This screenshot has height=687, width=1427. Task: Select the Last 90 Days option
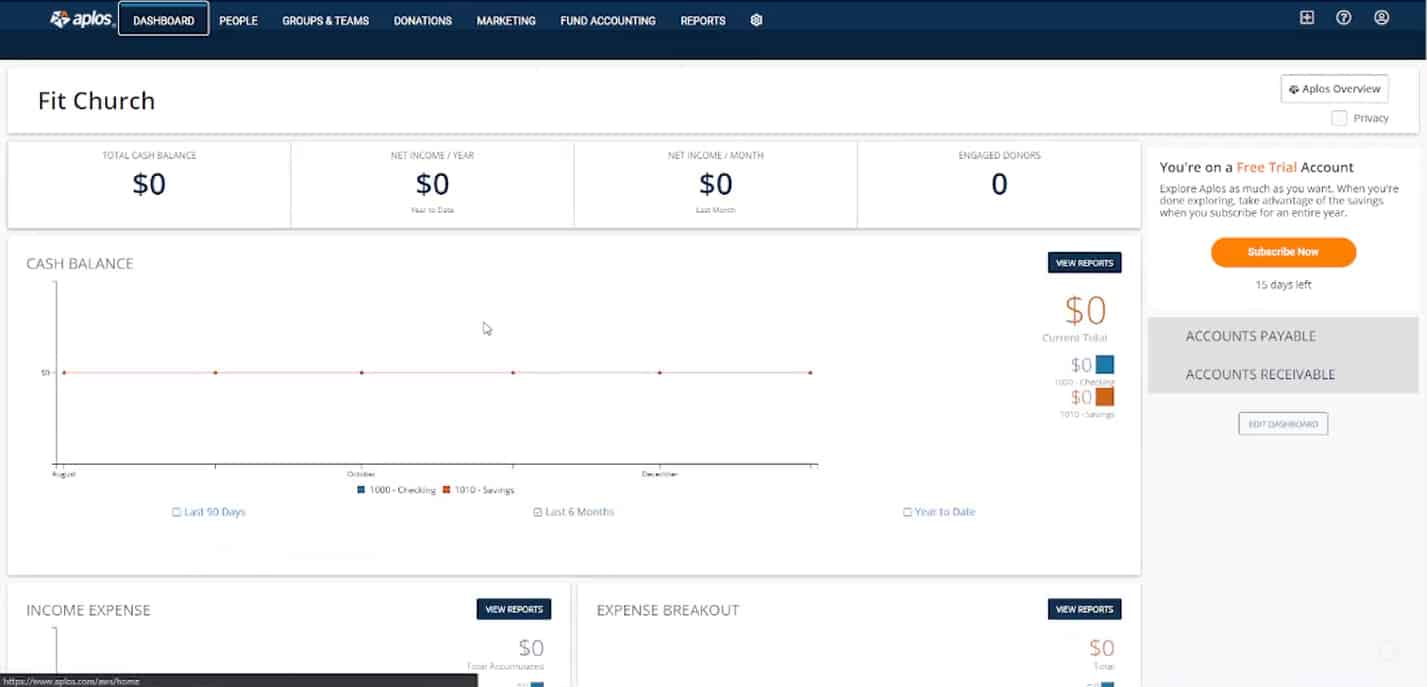pos(208,511)
